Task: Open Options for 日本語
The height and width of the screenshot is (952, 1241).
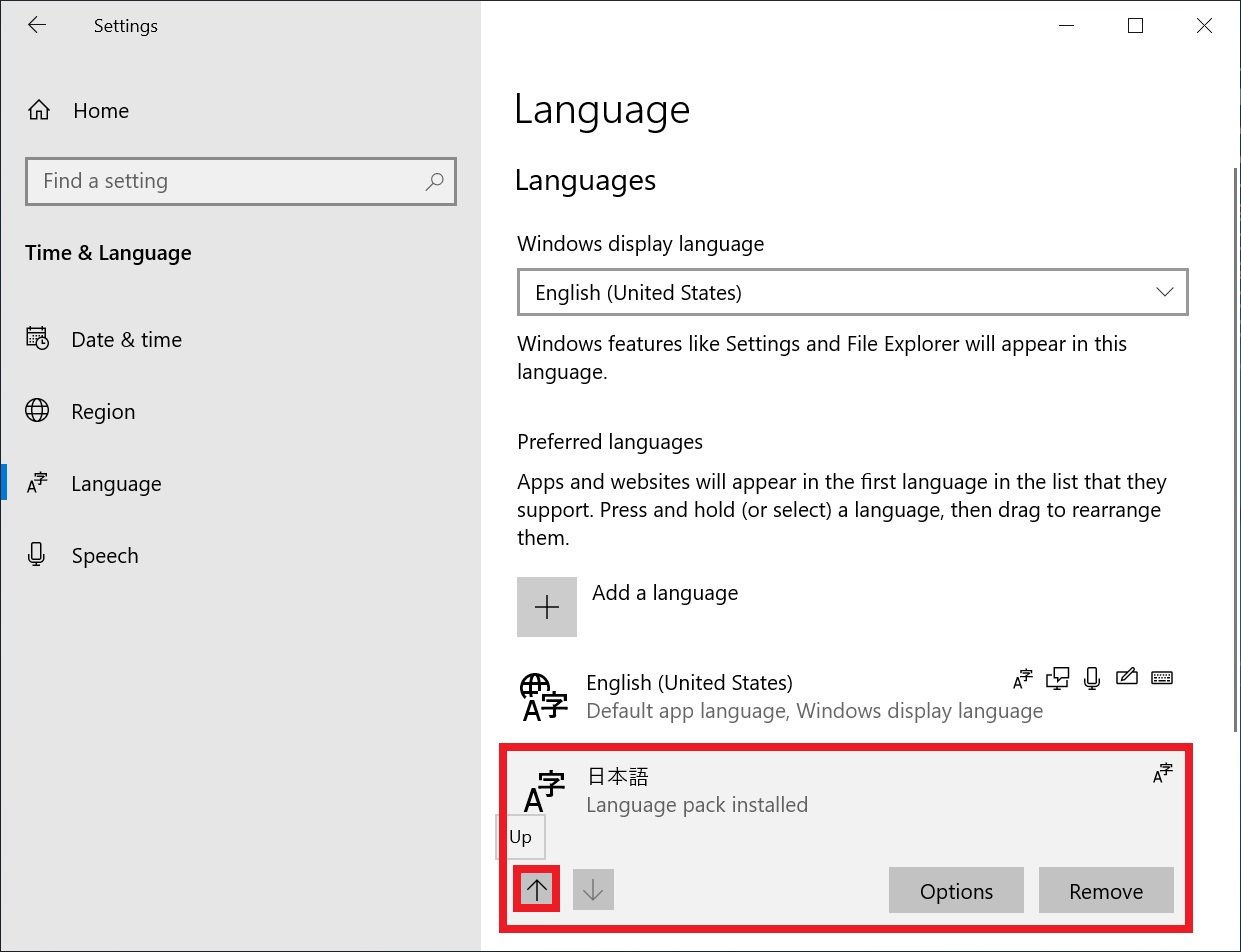Action: 956,891
